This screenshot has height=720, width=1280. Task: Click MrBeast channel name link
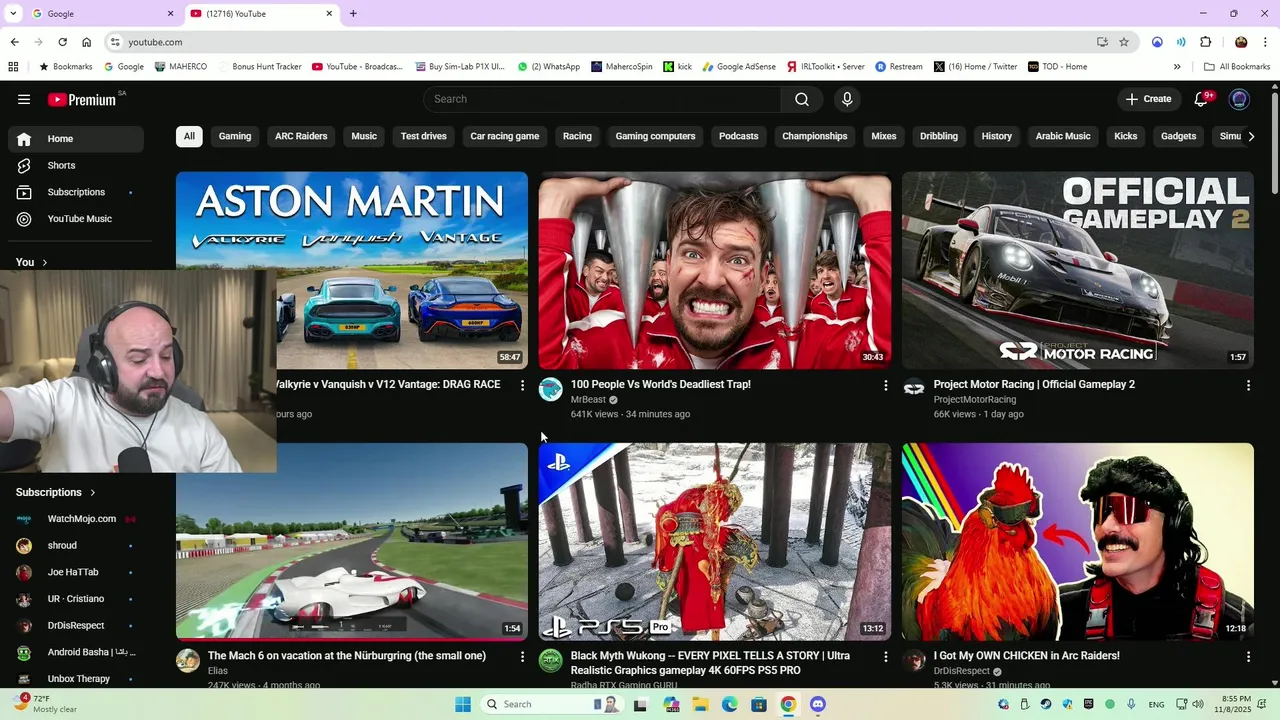(x=588, y=400)
